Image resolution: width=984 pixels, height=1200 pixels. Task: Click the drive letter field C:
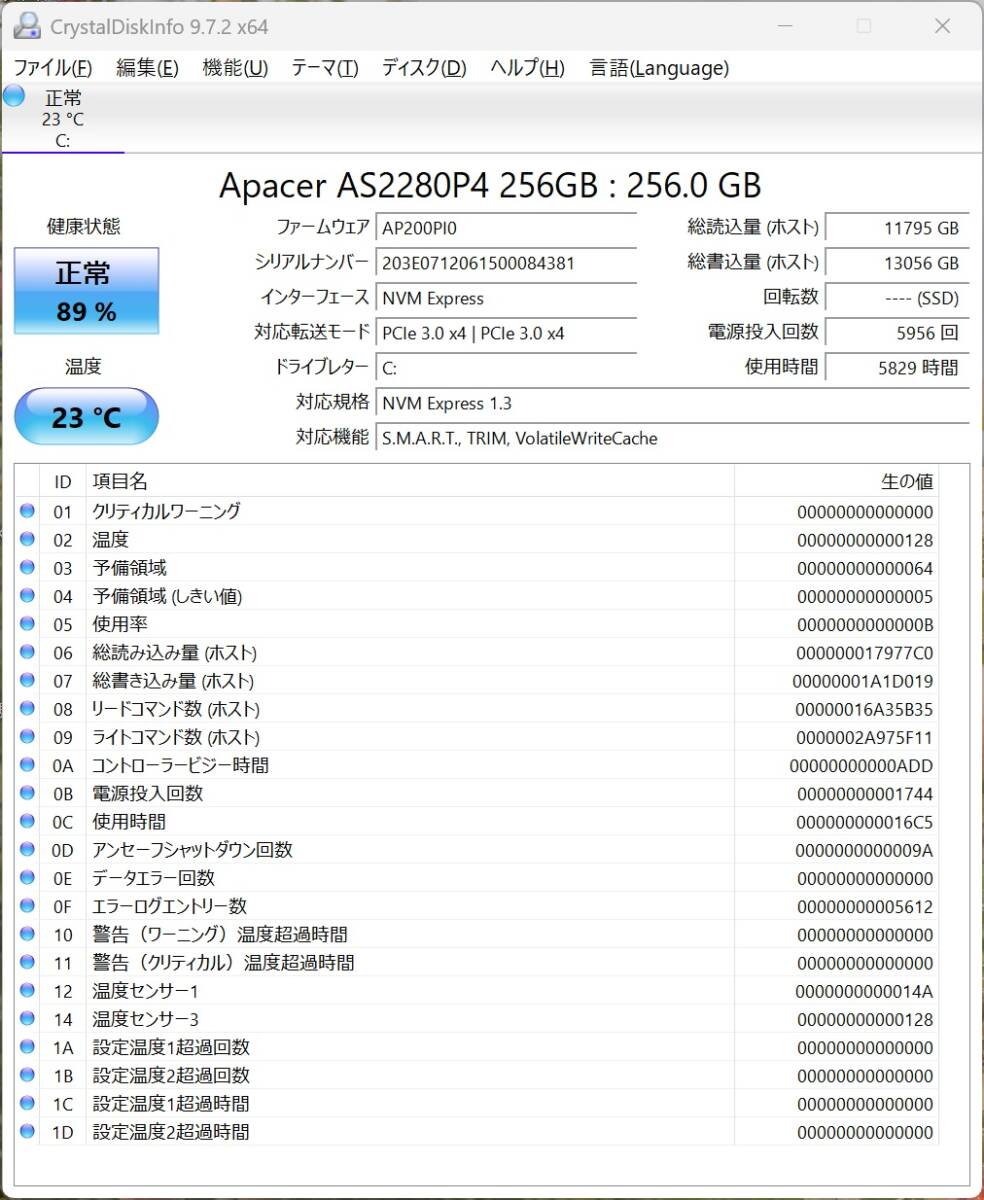pyautogui.click(x=506, y=368)
